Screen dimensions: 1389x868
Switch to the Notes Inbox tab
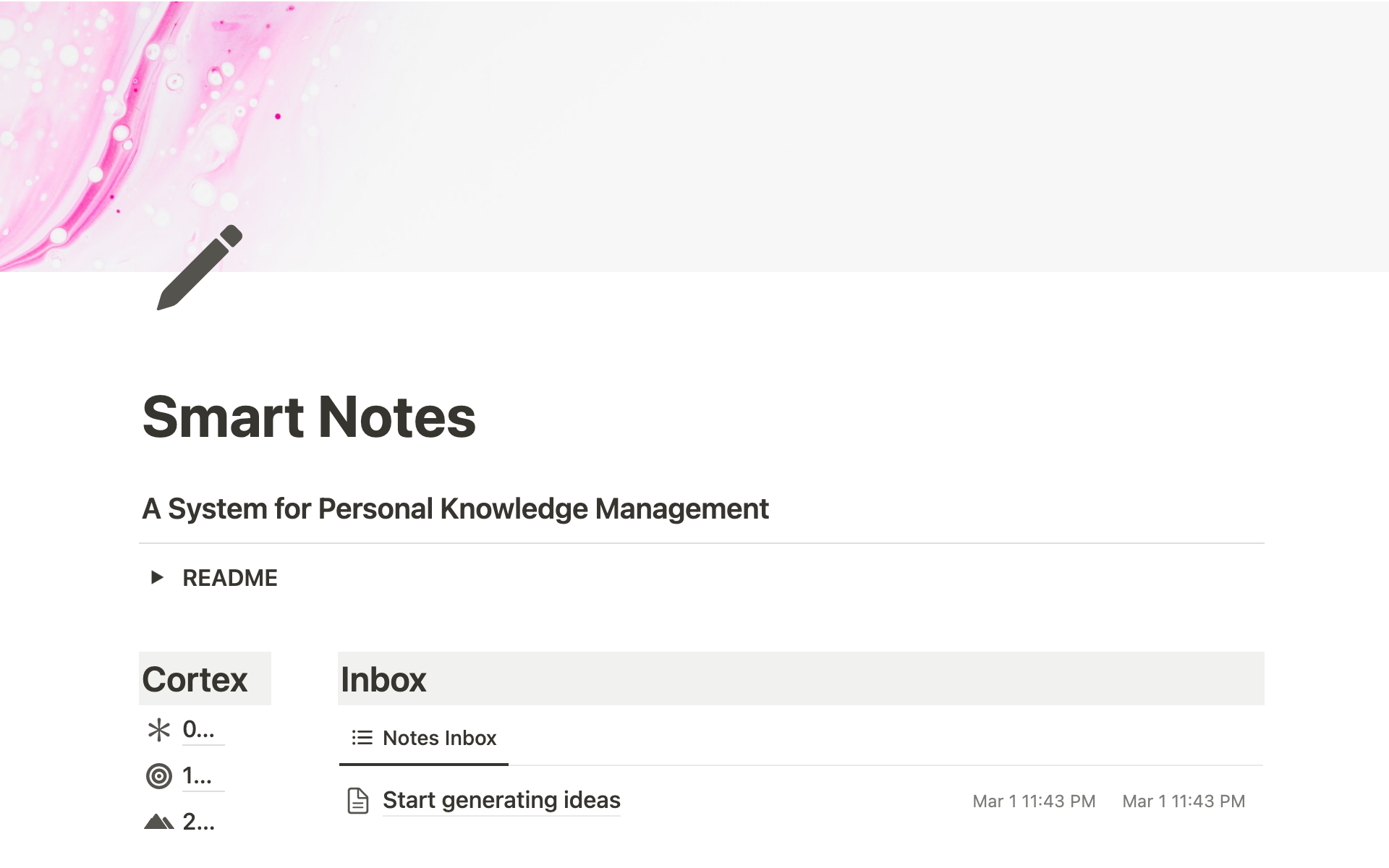(x=439, y=738)
